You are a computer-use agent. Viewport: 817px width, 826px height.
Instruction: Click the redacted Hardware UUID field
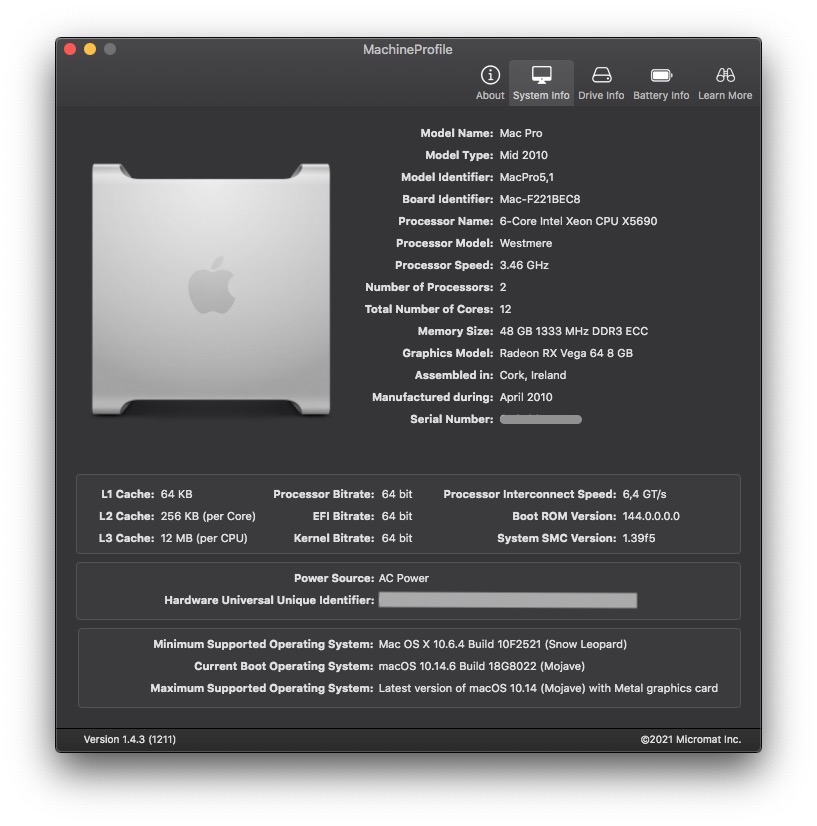[508, 600]
